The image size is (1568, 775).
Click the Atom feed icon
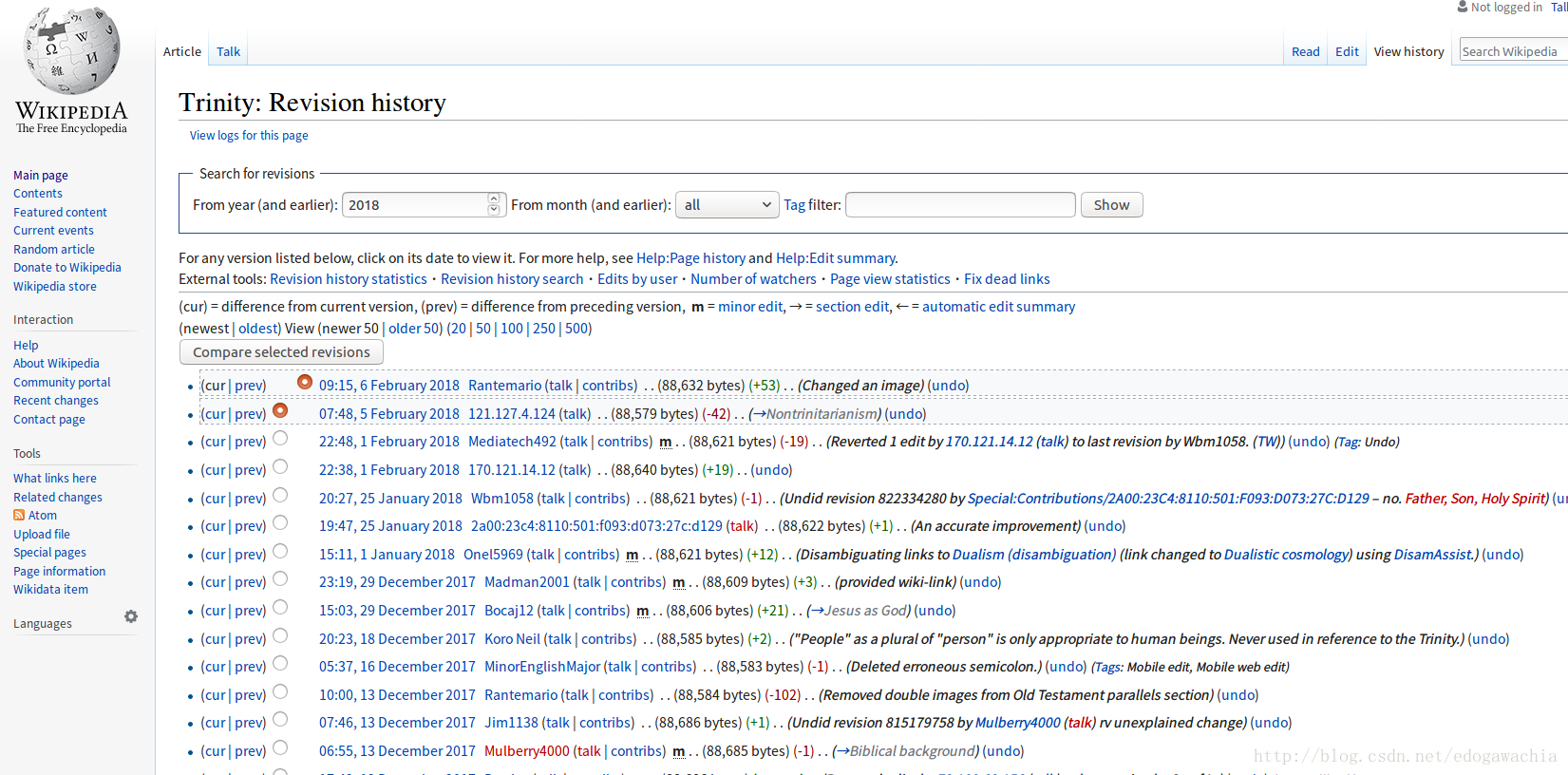click(19, 515)
